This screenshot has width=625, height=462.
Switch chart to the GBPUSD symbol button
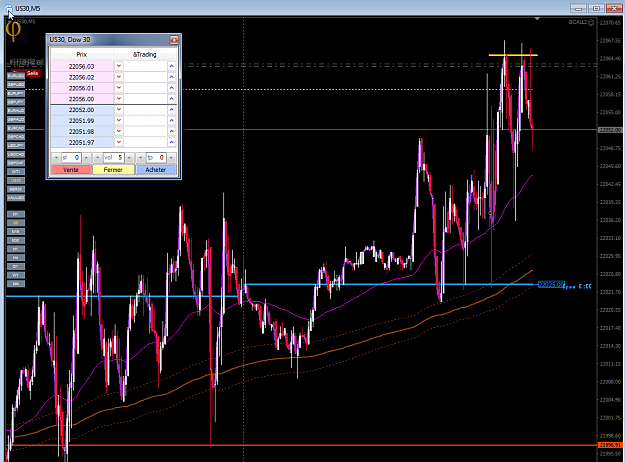tap(16, 85)
